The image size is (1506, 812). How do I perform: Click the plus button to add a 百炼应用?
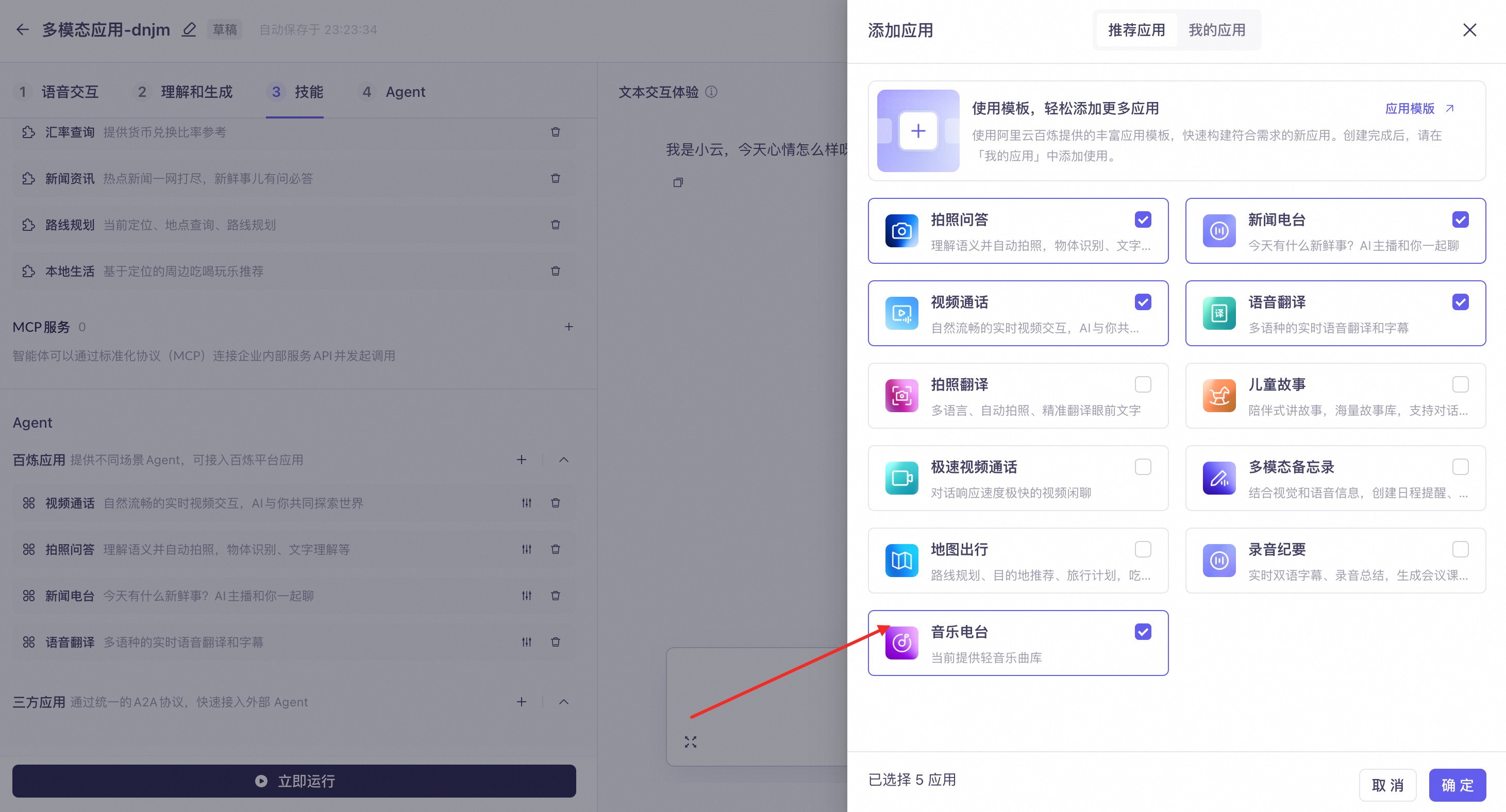[522, 460]
